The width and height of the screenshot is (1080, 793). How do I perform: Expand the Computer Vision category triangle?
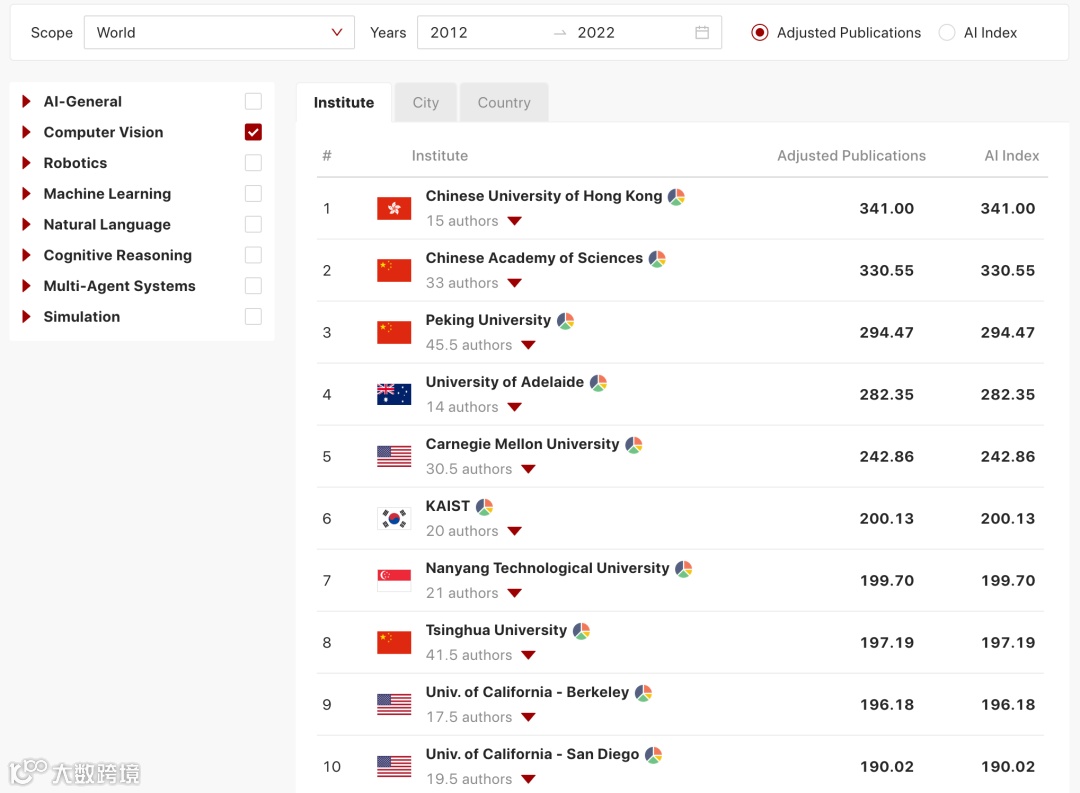coord(26,132)
